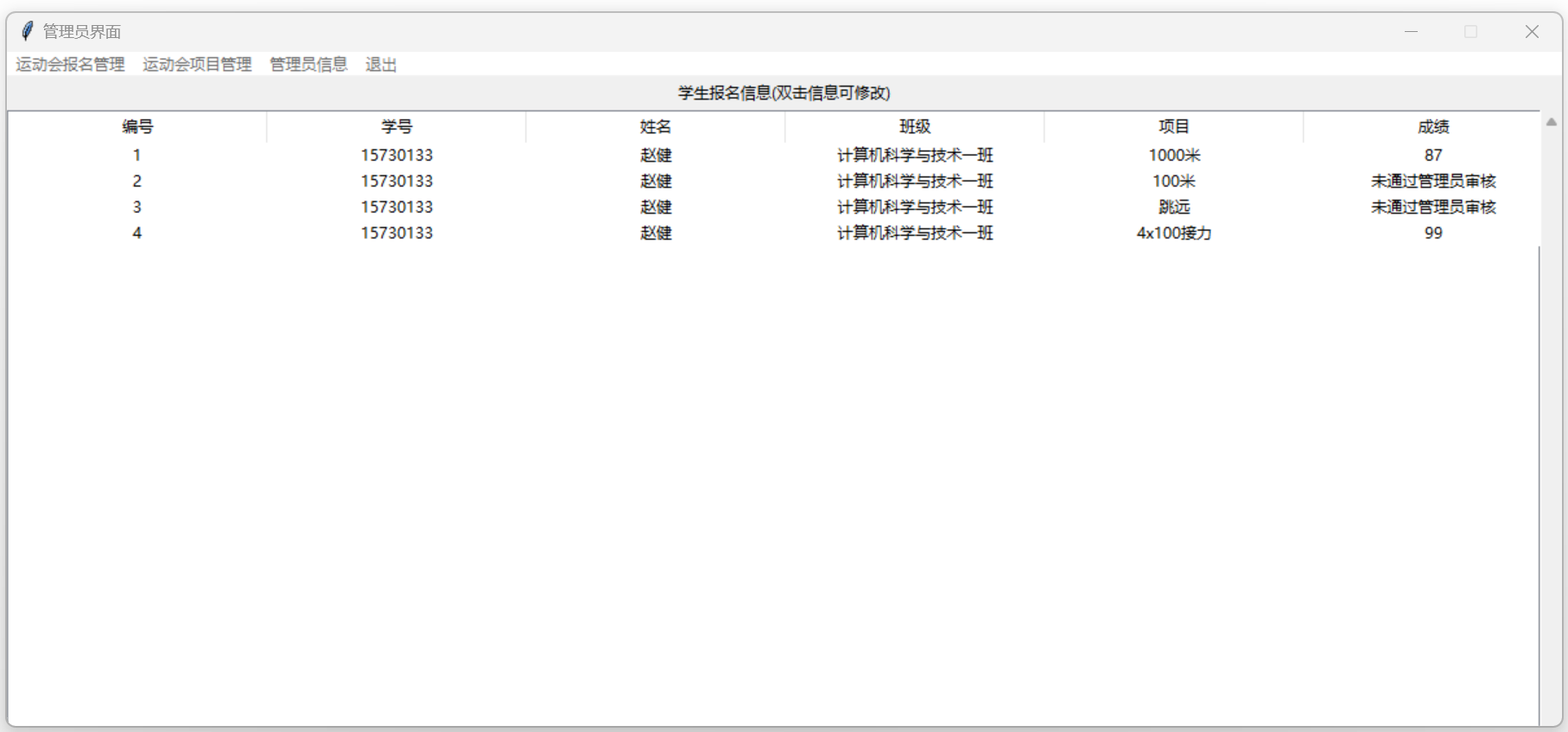1568x732 pixels.
Task: Click student ID 15730133 in row 4
Action: [397, 233]
